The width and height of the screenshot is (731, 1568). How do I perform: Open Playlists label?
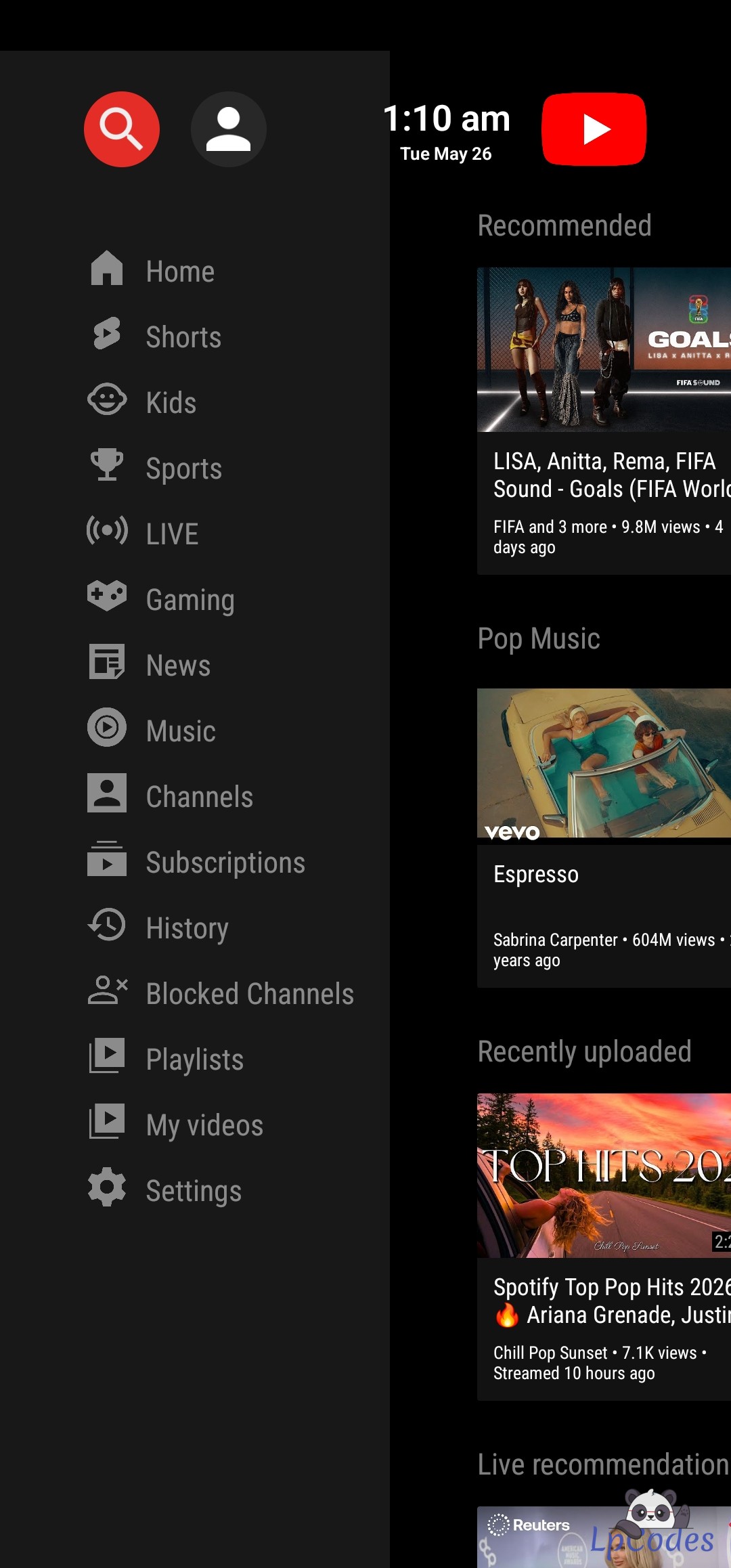pos(195,1060)
